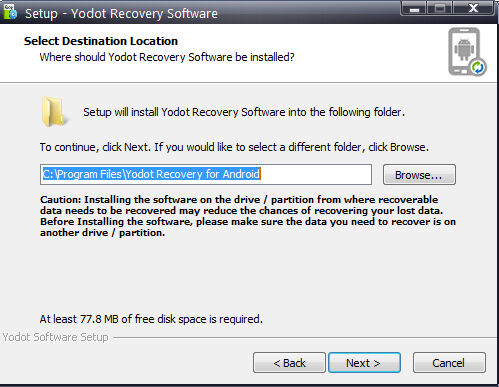Return to previous step with < Back
This screenshot has height=387, width=499.
tap(289, 363)
